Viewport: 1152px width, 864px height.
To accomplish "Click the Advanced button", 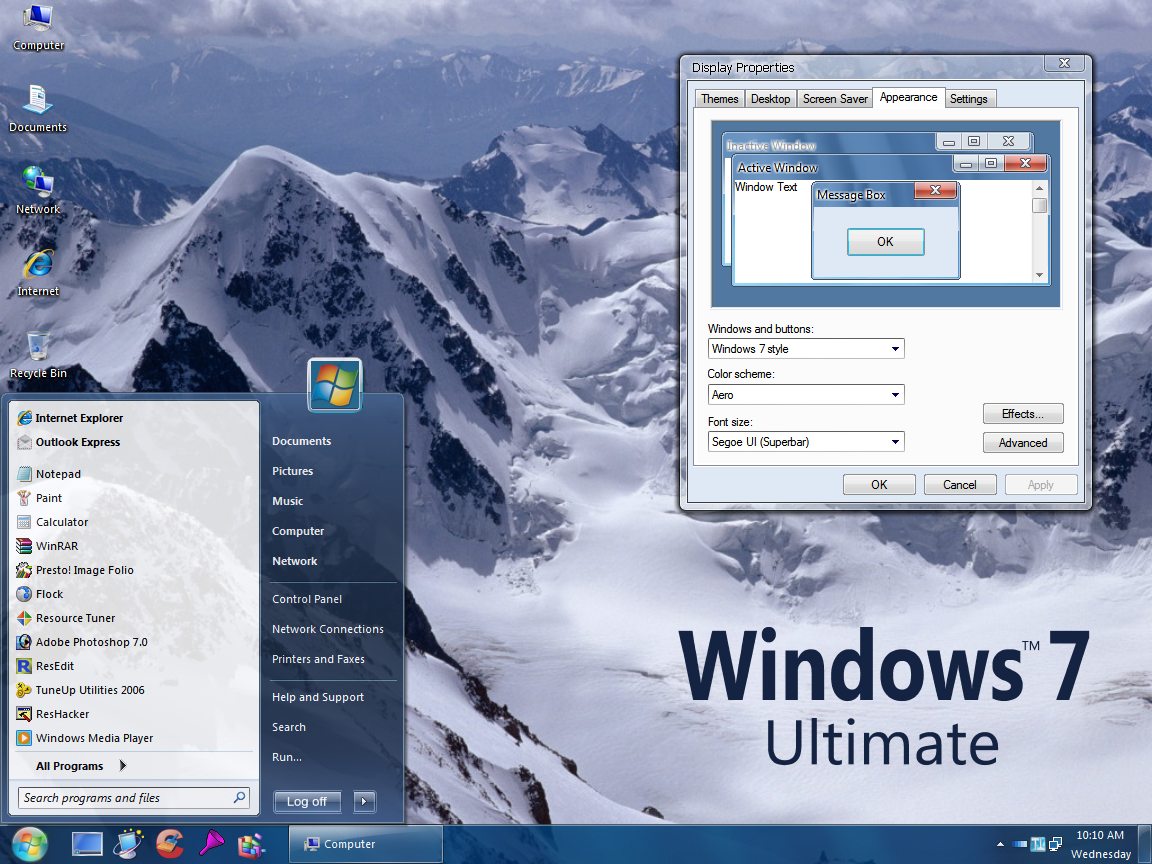I will (1023, 442).
